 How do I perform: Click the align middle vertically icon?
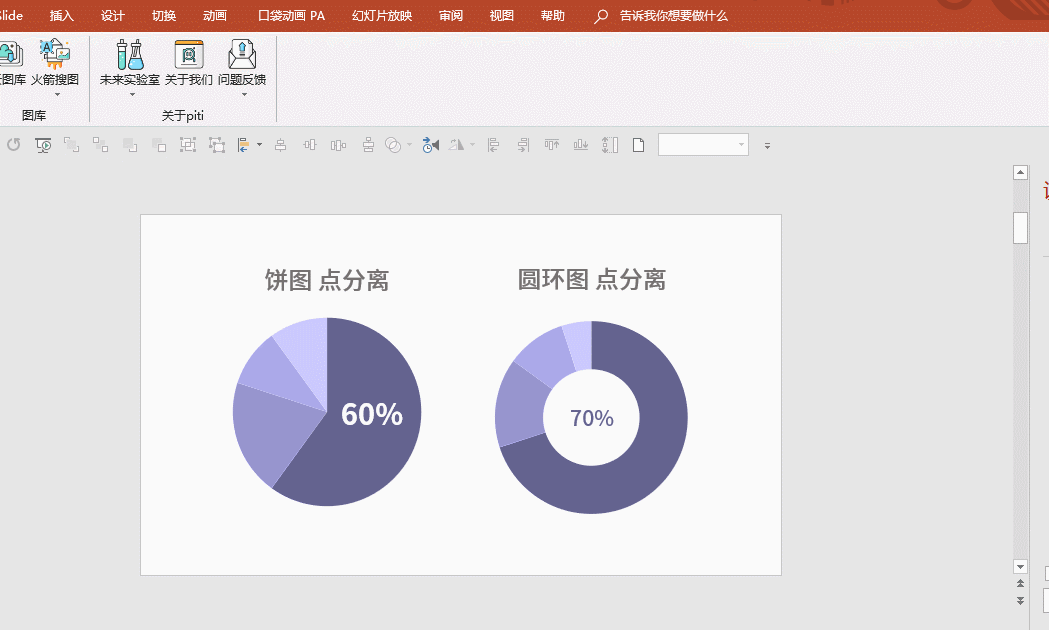point(310,144)
